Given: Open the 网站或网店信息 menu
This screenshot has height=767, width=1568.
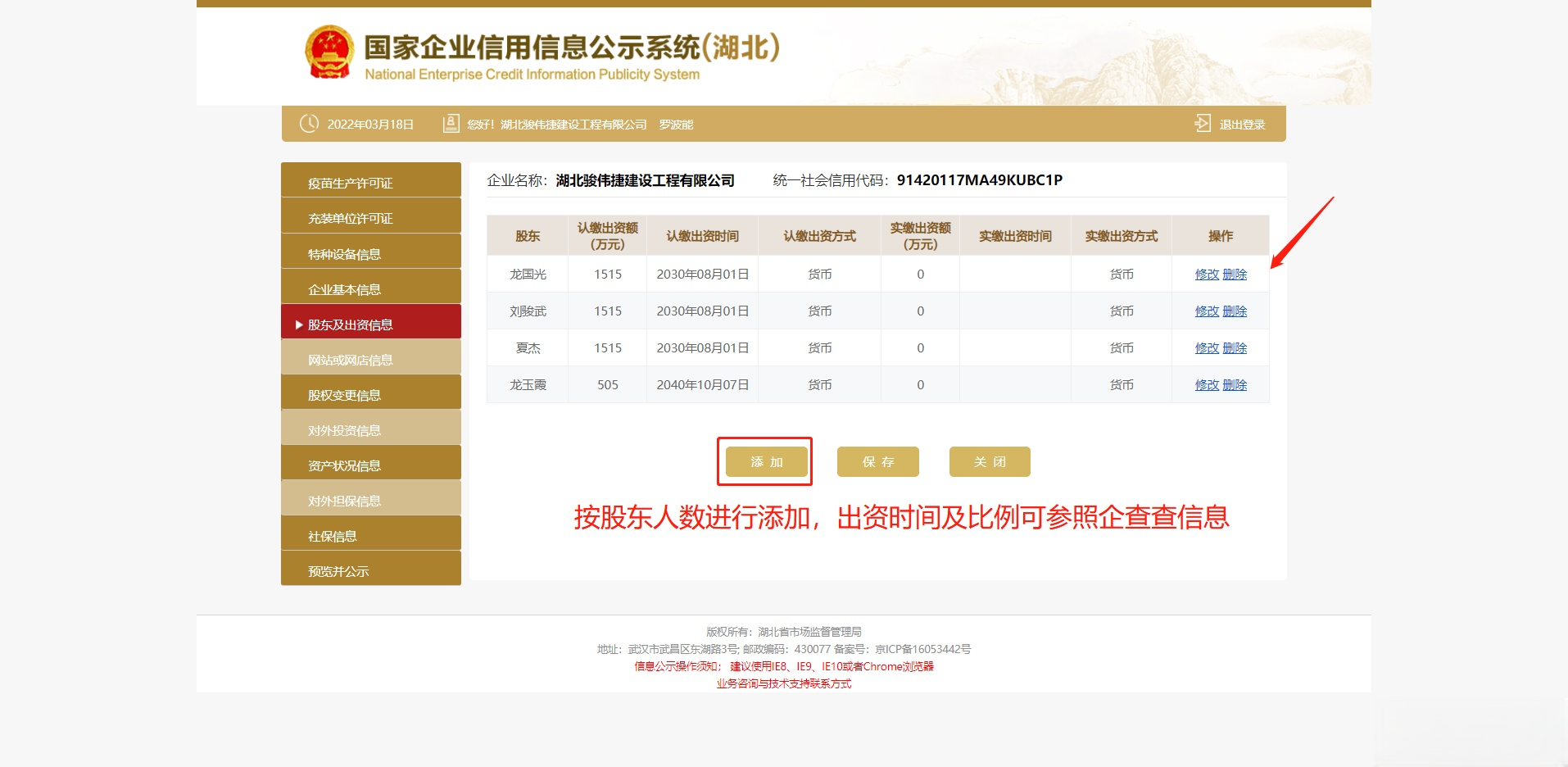Looking at the screenshot, I should pos(371,357).
